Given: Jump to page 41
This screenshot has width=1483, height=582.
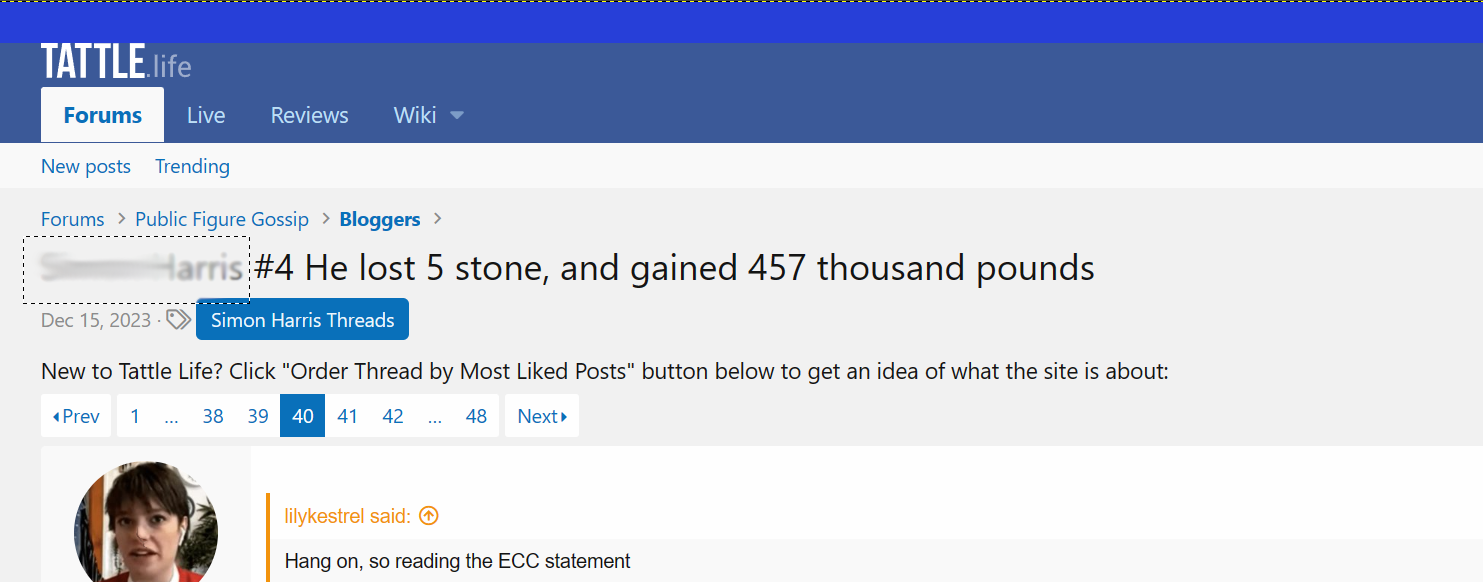Looking at the screenshot, I should point(347,416).
